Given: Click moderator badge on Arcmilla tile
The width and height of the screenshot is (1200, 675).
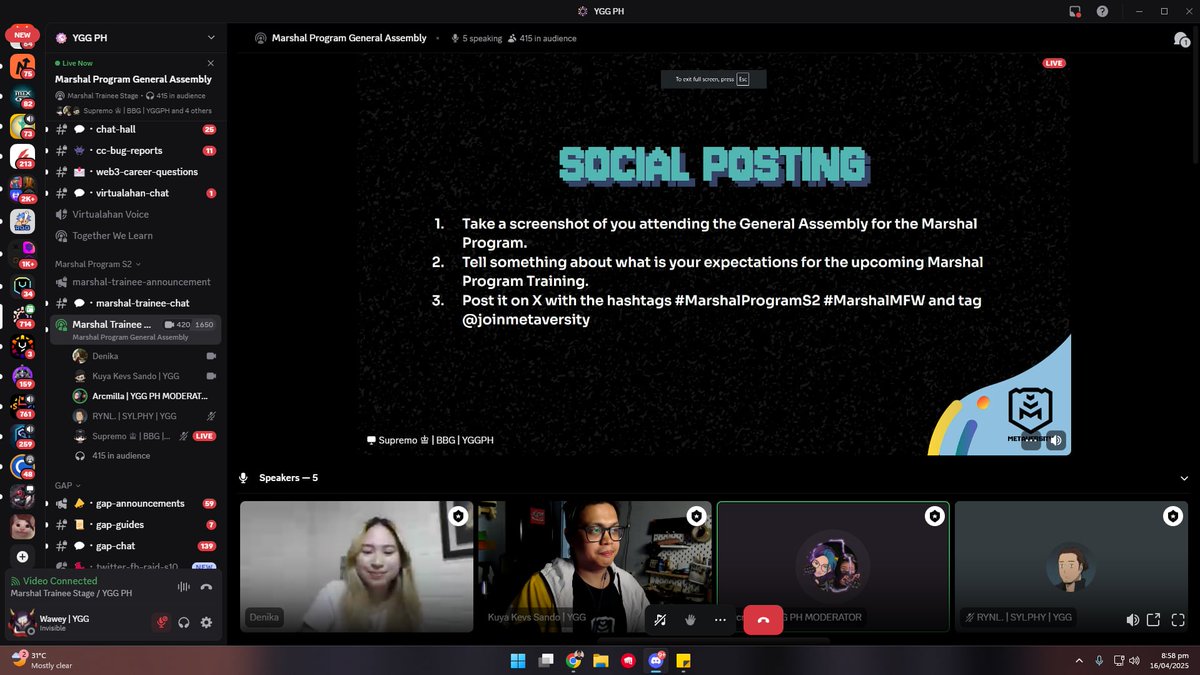Looking at the screenshot, I should (x=934, y=516).
